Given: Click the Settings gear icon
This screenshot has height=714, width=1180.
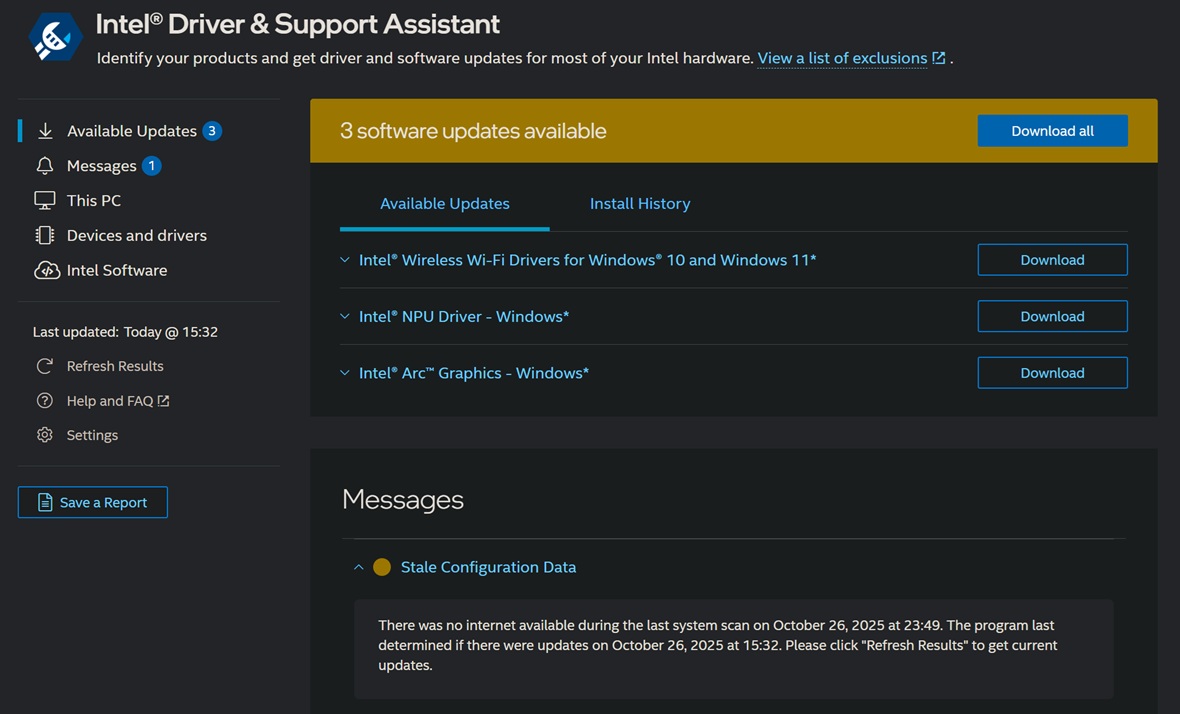Looking at the screenshot, I should [x=45, y=435].
